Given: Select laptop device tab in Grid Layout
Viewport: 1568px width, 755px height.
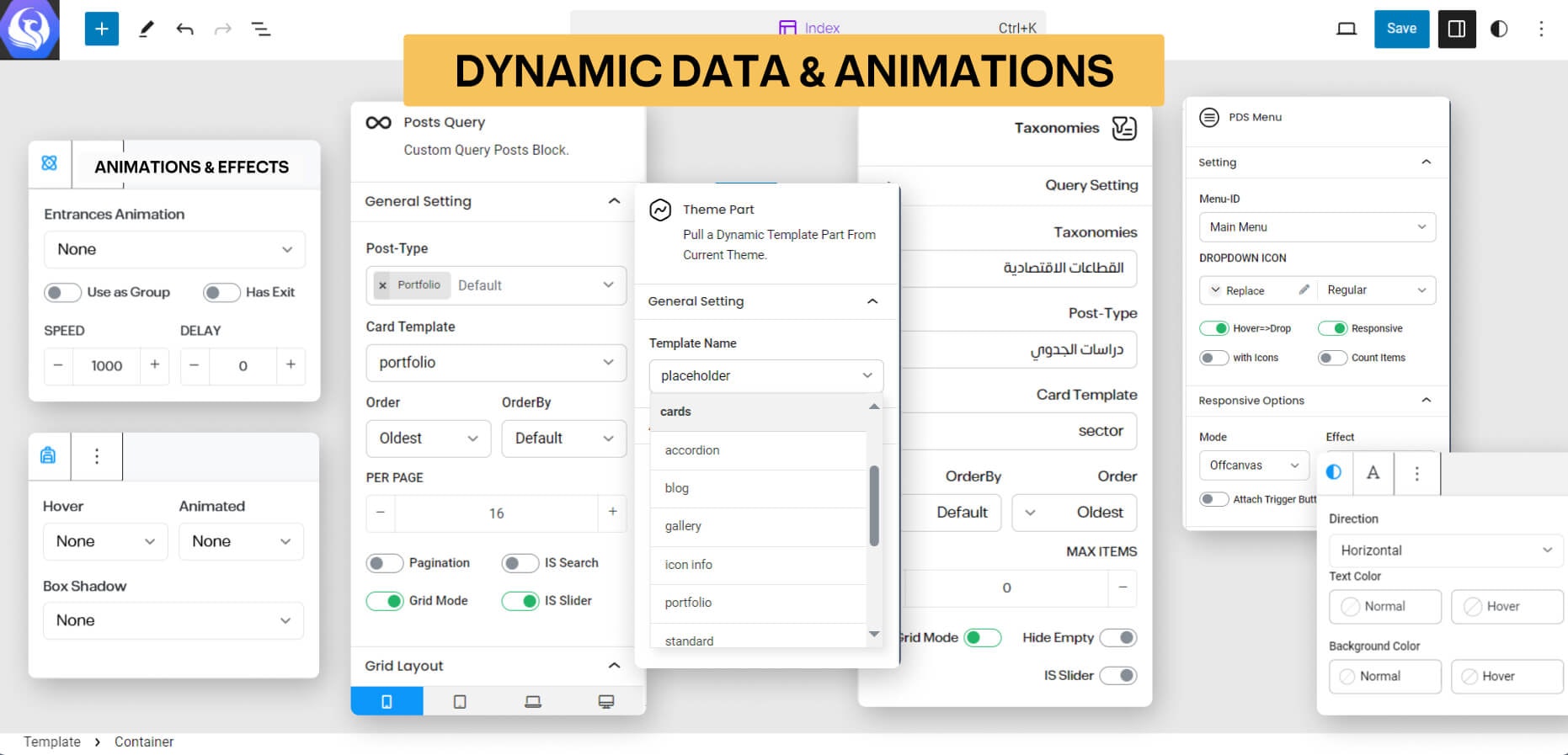Looking at the screenshot, I should coord(533,701).
